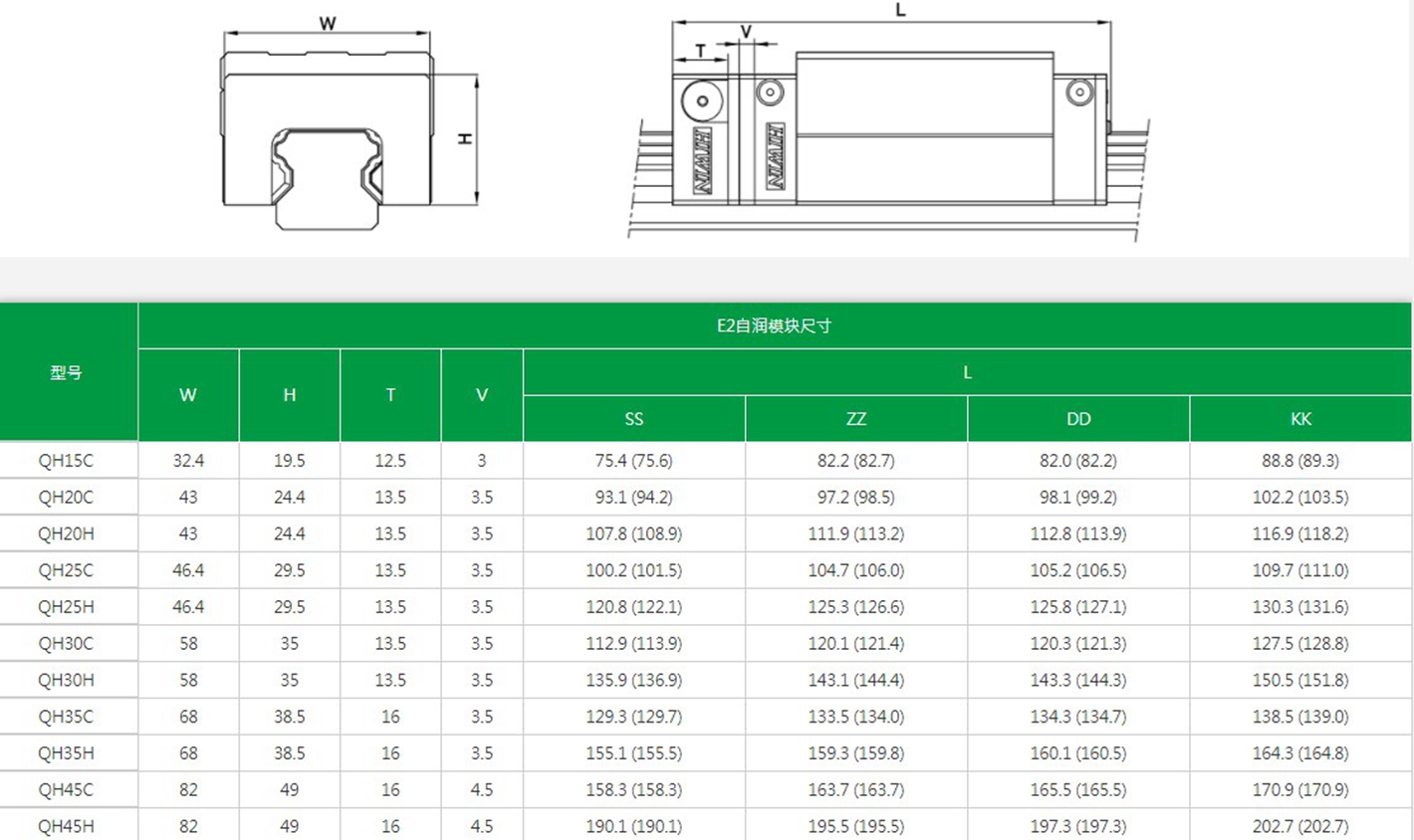Click the 202.7 (202.7) cell under KK
The image size is (1414, 840).
(1300, 826)
